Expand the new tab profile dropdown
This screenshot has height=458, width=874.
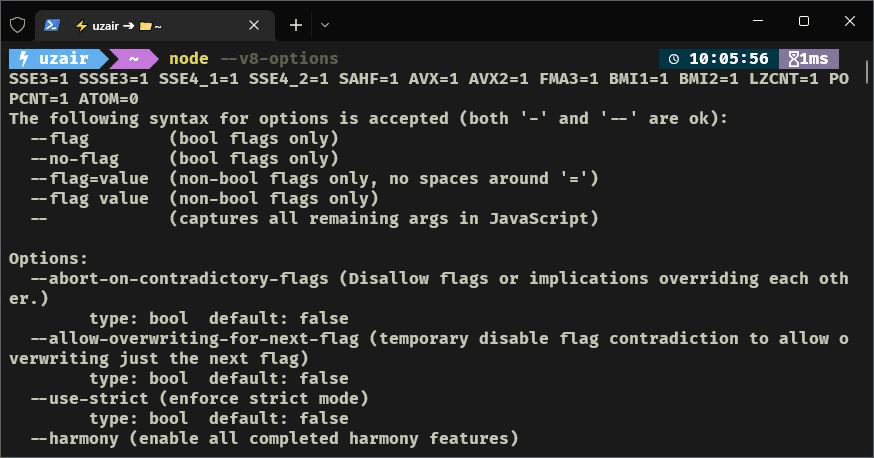[324, 25]
